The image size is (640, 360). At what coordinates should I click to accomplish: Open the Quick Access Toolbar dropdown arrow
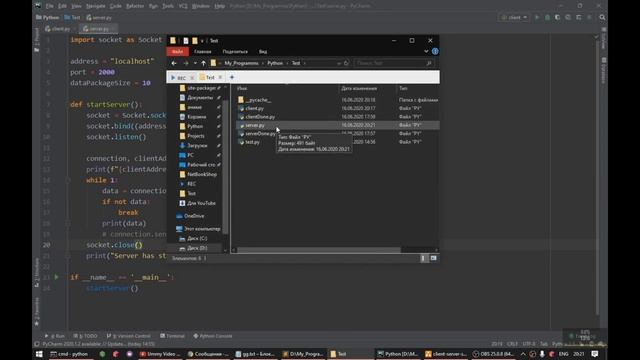(x=202, y=41)
